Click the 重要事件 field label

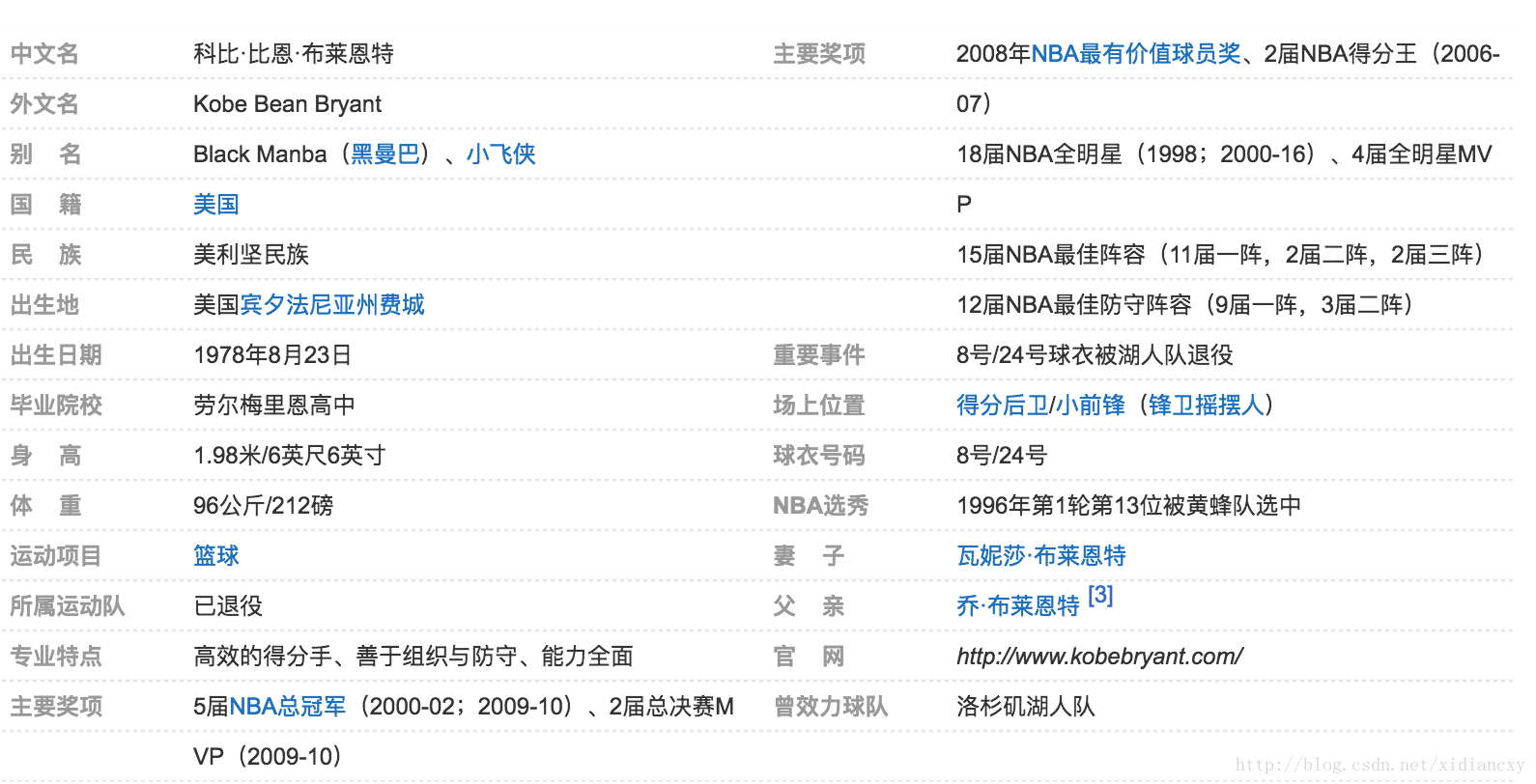(x=819, y=355)
